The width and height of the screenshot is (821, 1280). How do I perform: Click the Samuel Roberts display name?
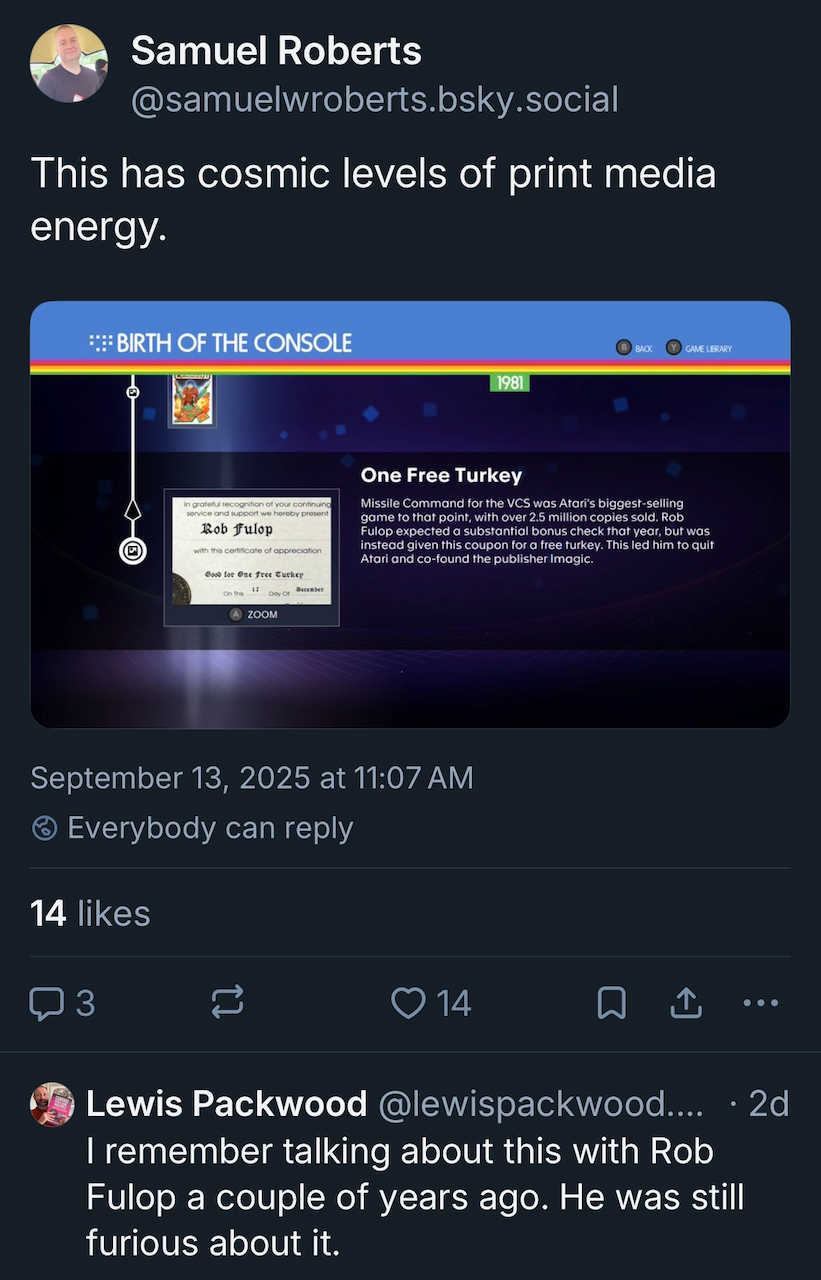click(x=276, y=51)
